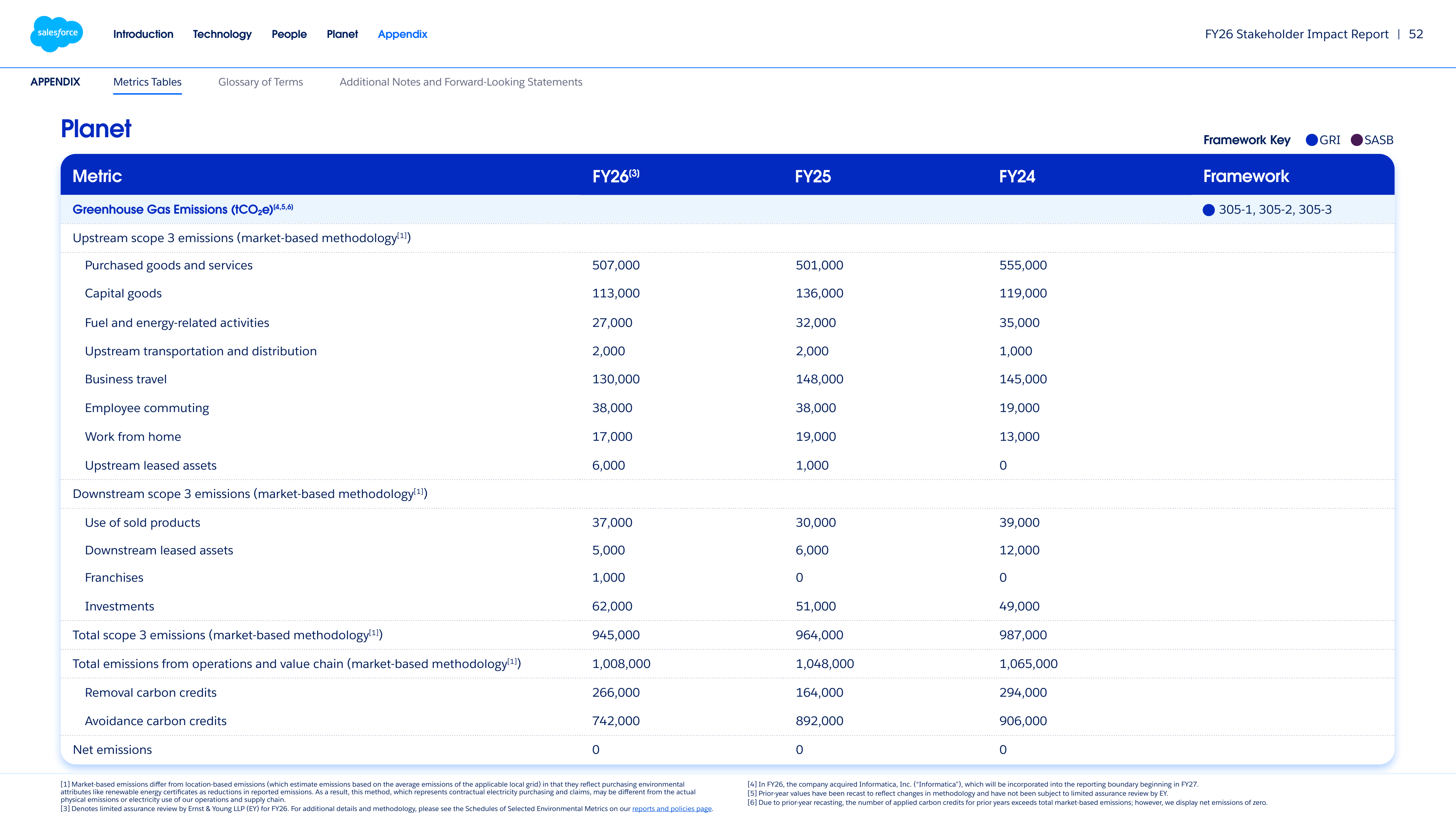Click the Upstream leased assets row label
This screenshot has height=819, width=1456.
coord(150,465)
